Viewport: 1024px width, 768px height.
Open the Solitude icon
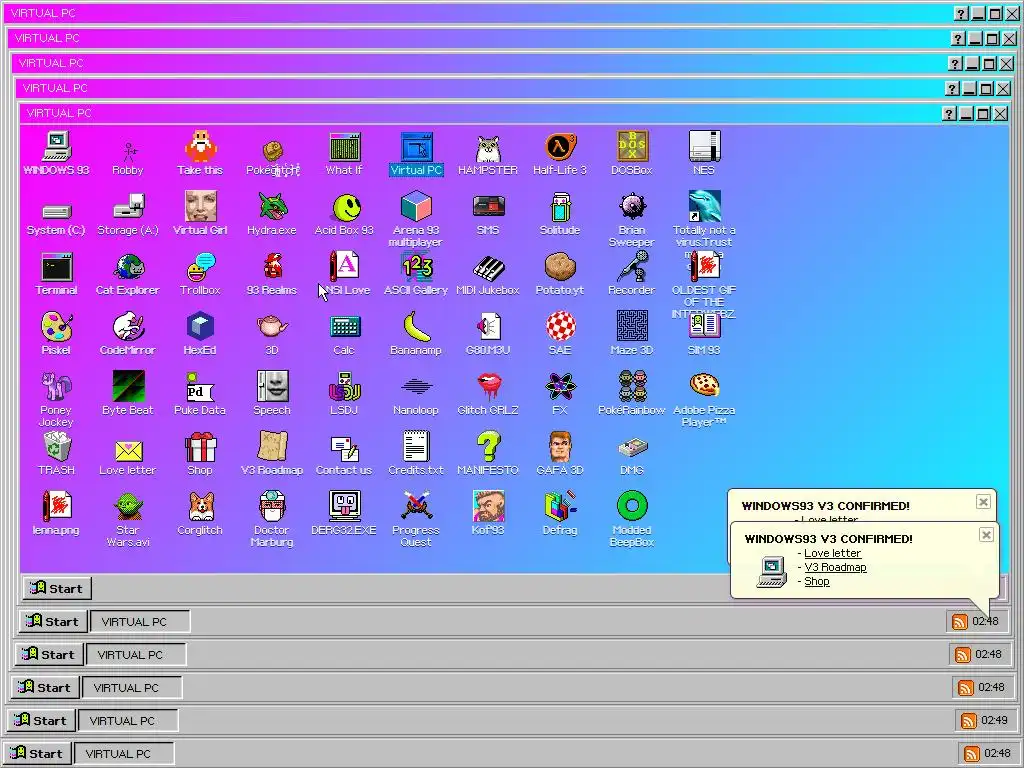click(560, 214)
